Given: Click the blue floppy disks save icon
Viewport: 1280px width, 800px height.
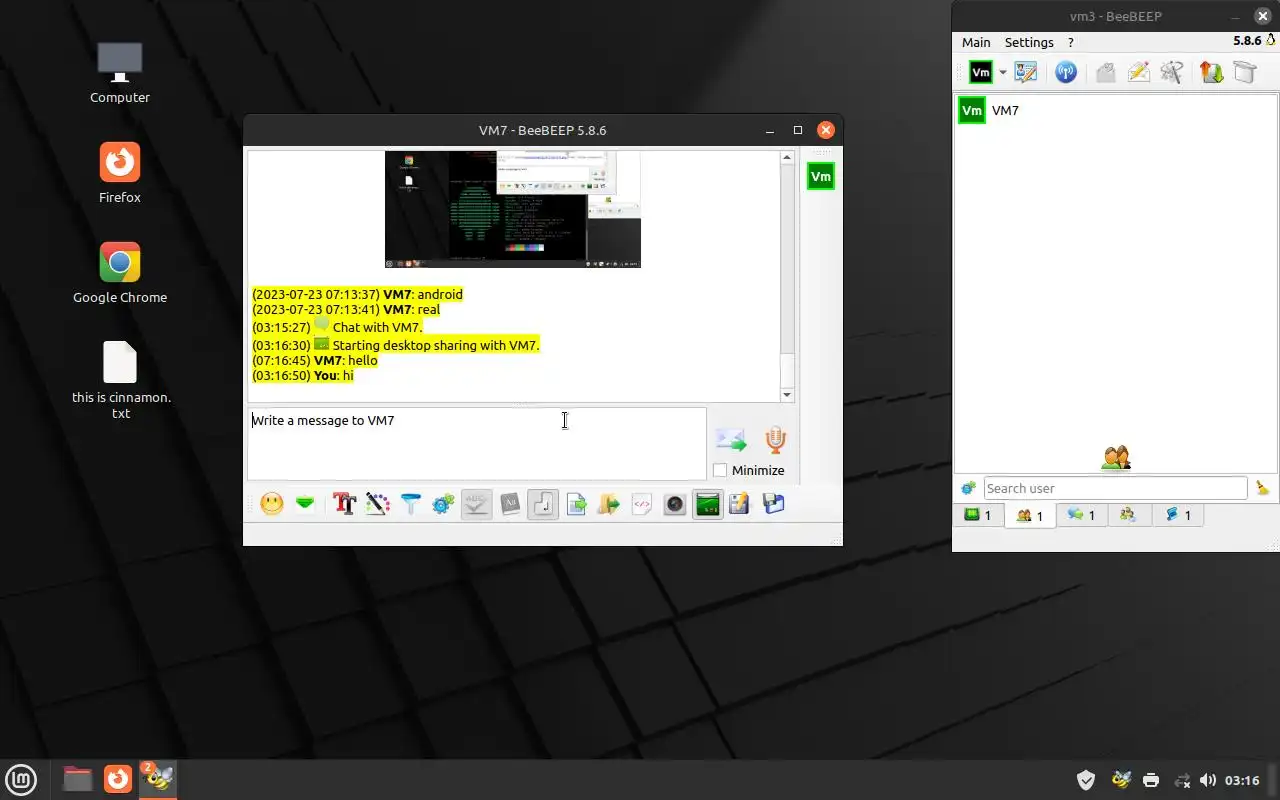Looking at the screenshot, I should 773,504.
